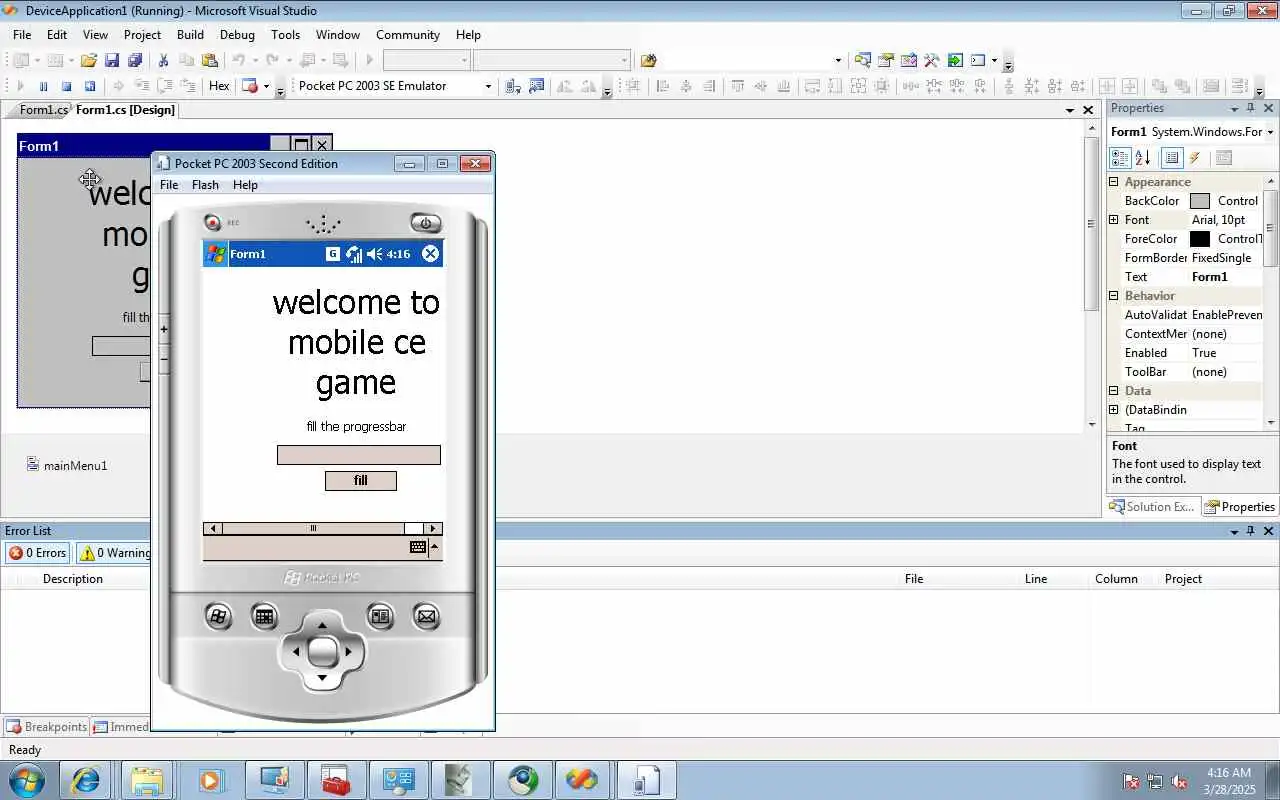The height and width of the screenshot is (800, 1280).
Task: Save the current file toolbar icon
Action: click(x=112, y=60)
